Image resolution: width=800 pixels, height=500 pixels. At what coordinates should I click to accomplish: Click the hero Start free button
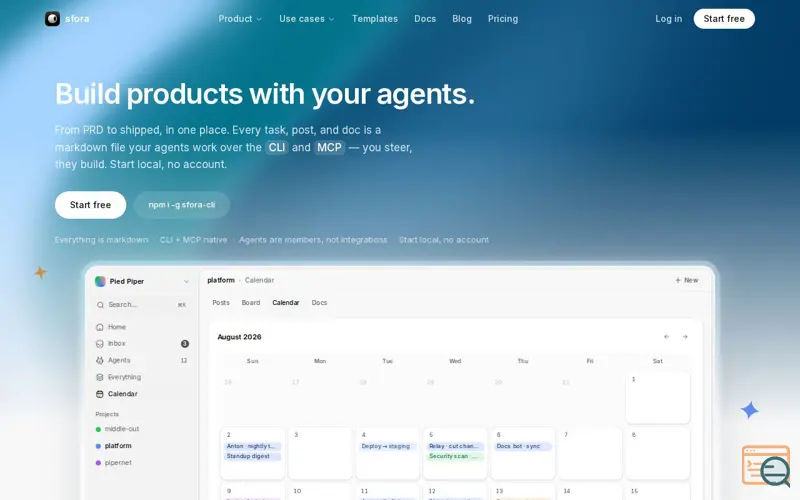(90, 205)
